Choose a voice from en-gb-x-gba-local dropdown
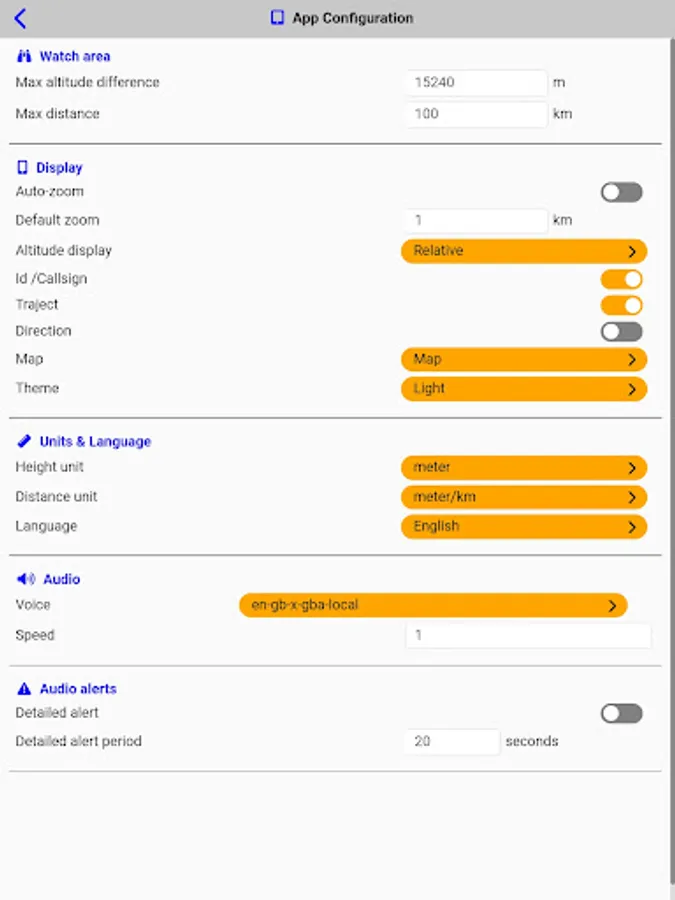The image size is (675, 900). 432,605
